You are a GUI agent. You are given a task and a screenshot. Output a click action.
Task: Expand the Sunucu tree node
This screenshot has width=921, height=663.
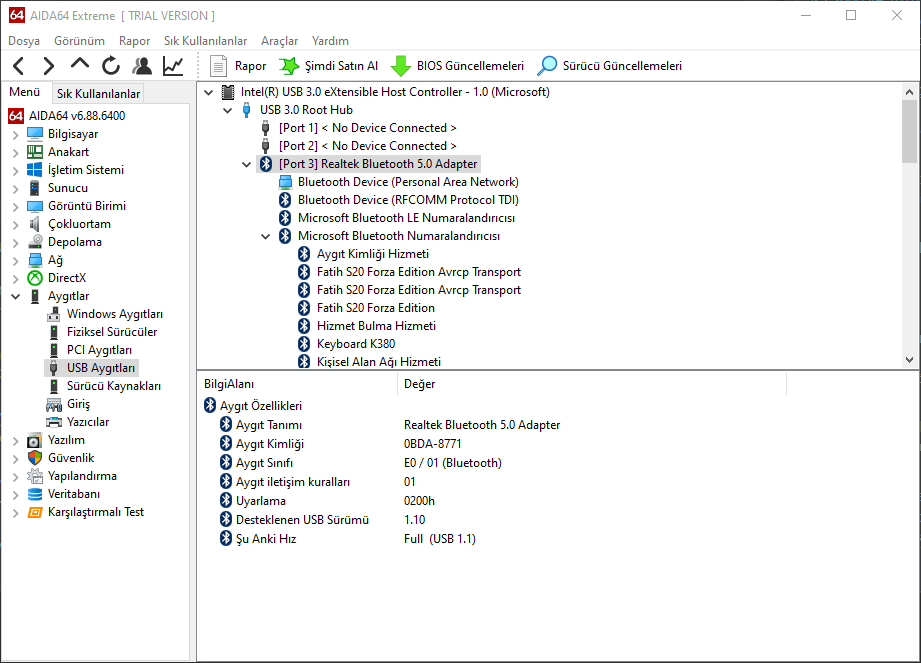click(16, 189)
